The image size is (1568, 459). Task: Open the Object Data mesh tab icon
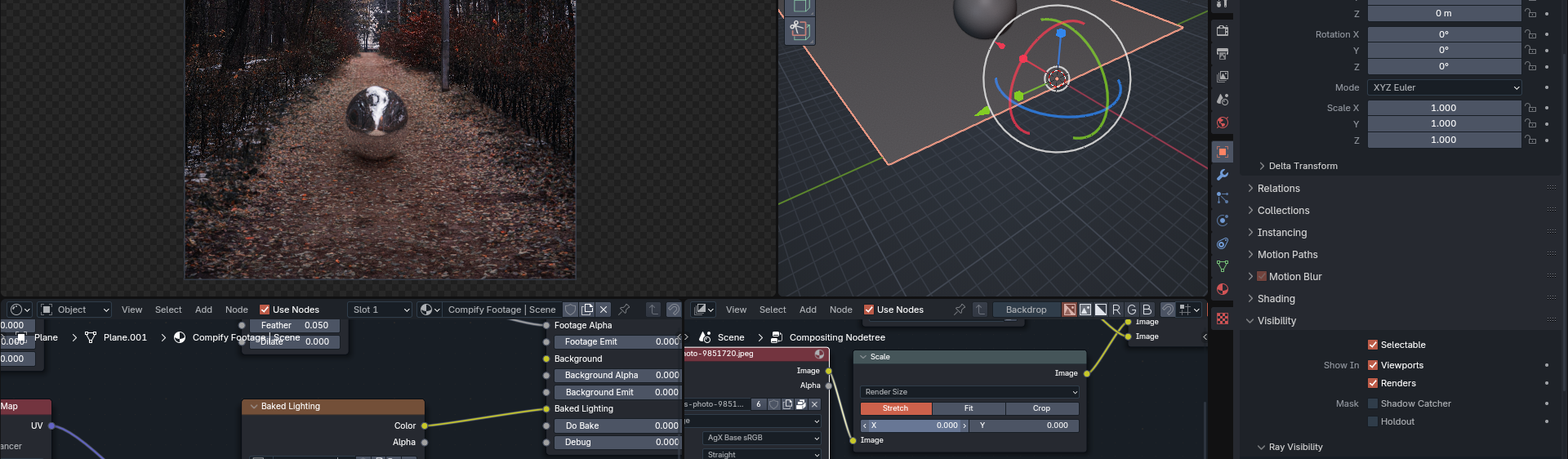click(1223, 266)
